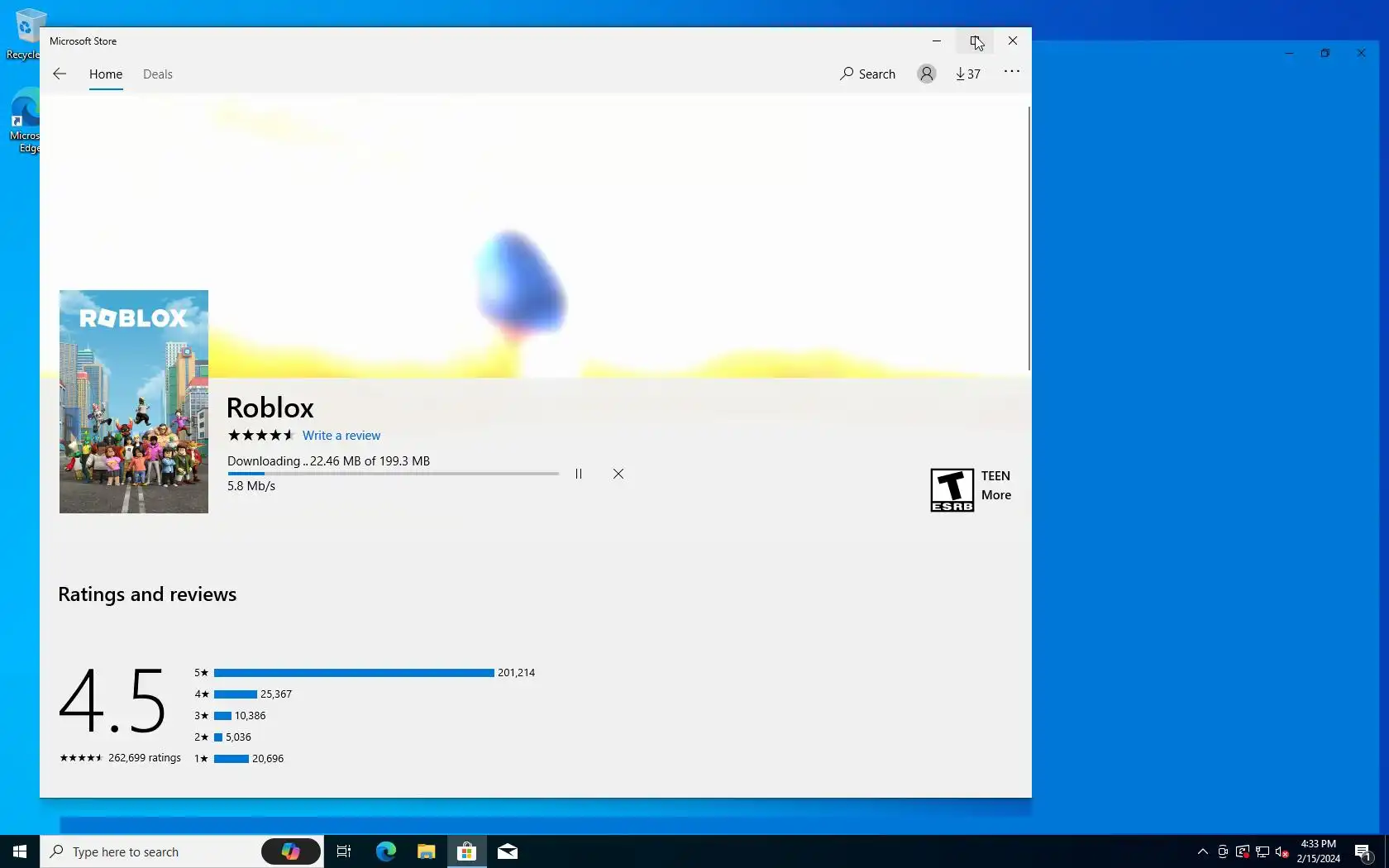1389x868 pixels.
Task: Click the taskbar search box
Action: [x=150, y=851]
